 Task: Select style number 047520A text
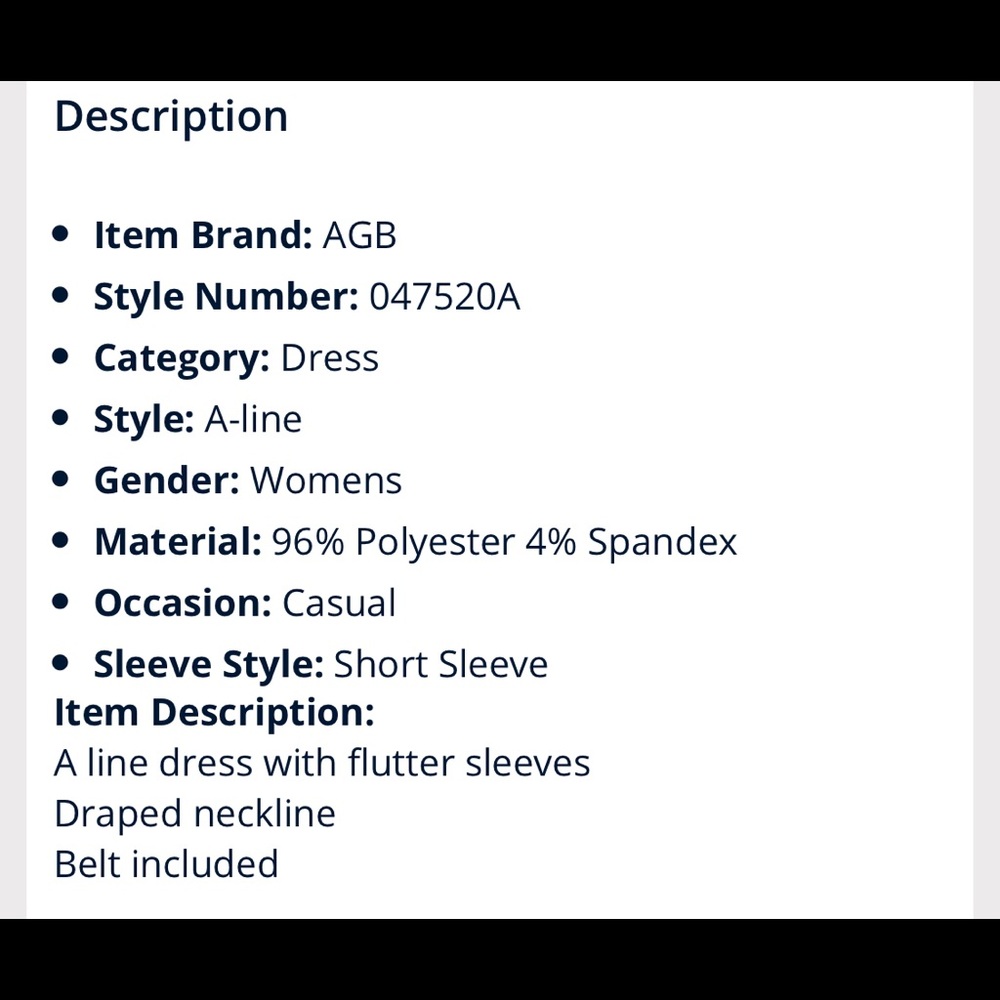445,297
